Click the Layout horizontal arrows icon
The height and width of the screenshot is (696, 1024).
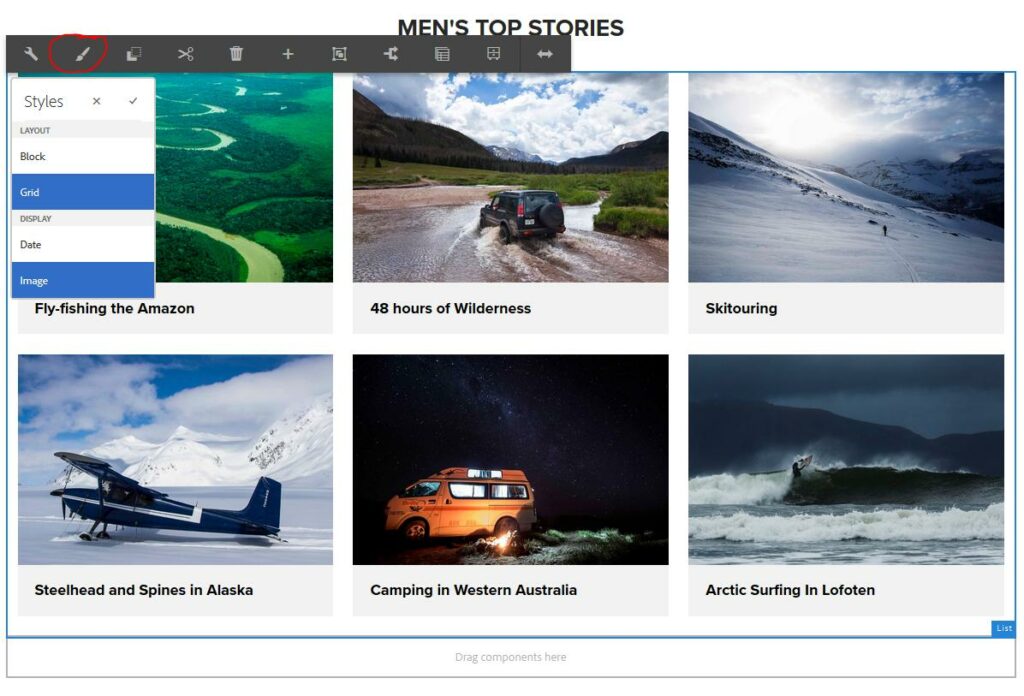(x=545, y=54)
